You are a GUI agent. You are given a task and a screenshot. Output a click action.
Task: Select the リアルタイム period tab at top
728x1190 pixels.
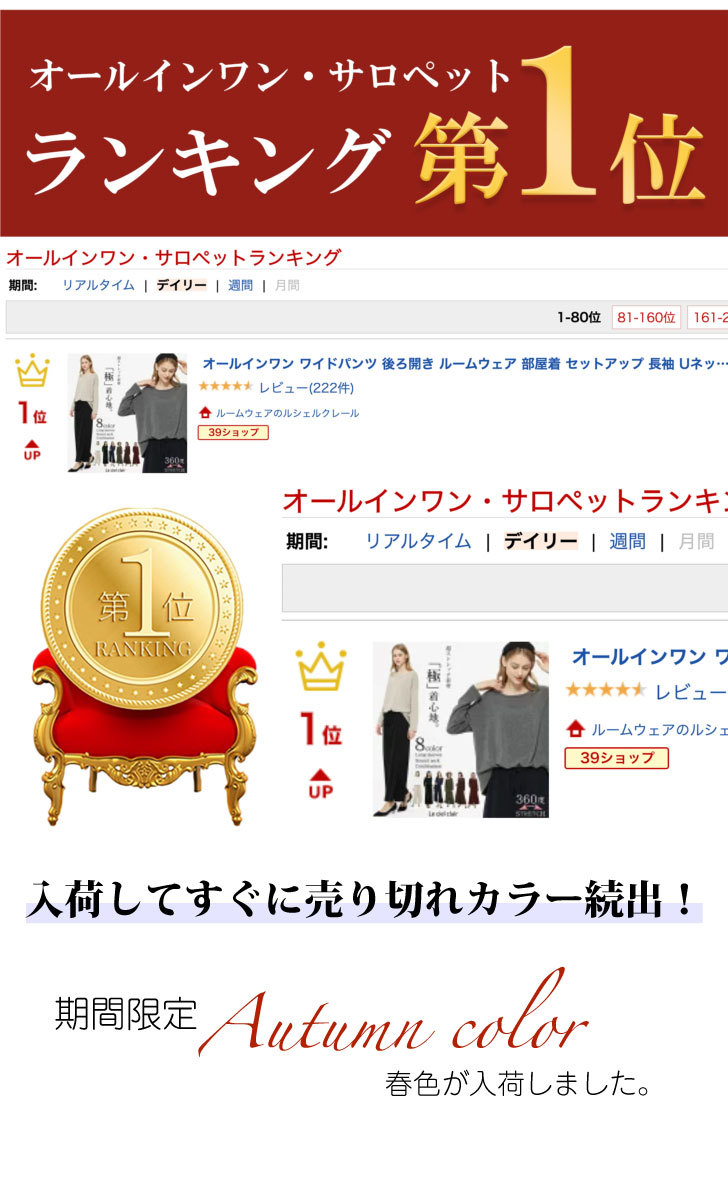(x=98, y=285)
